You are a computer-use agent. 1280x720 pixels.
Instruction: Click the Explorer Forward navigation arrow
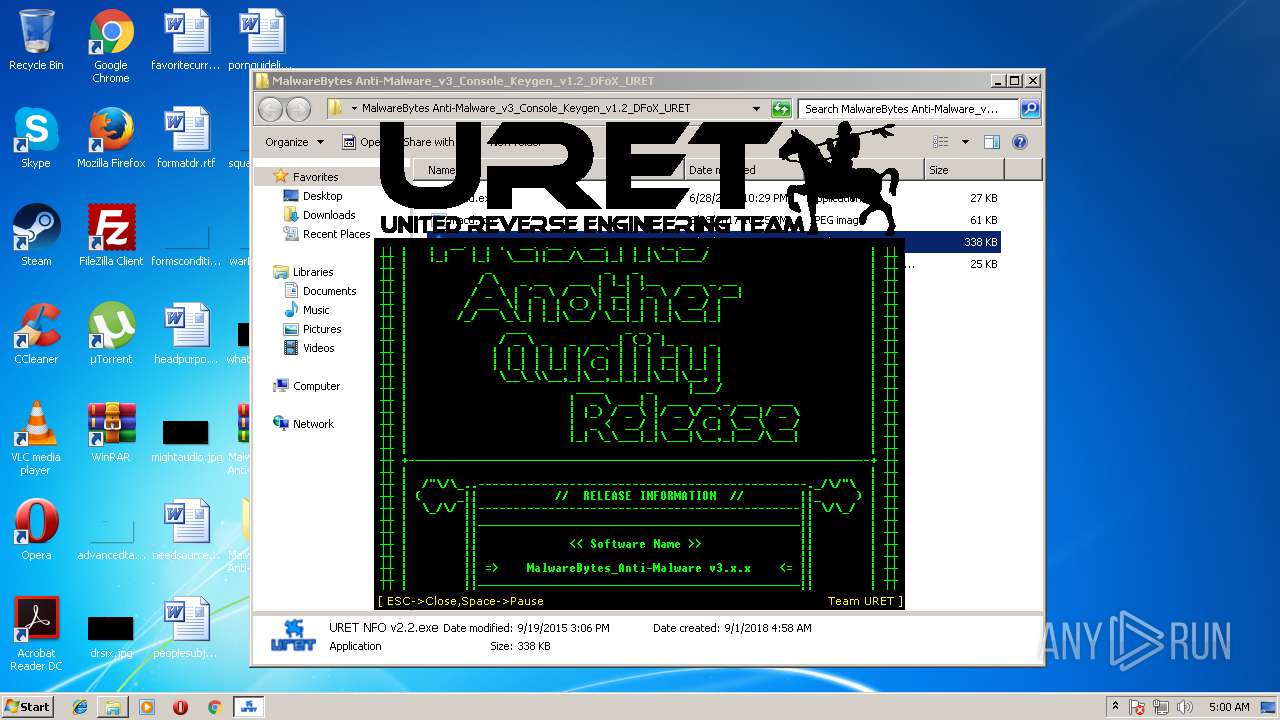pyautogui.click(x=298, y=109)
